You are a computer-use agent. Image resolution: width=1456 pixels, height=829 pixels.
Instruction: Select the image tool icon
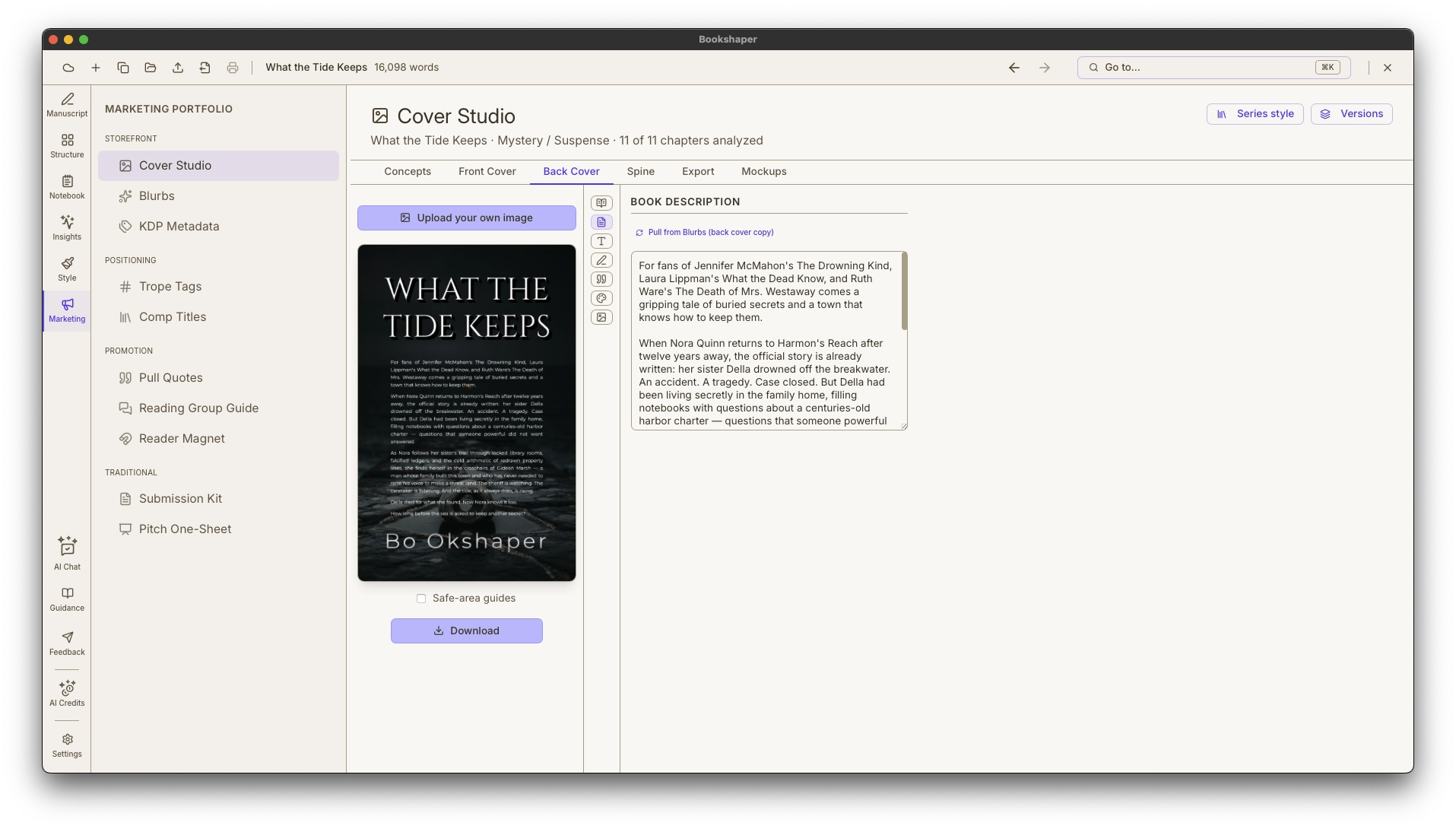(x=601, y=317)
